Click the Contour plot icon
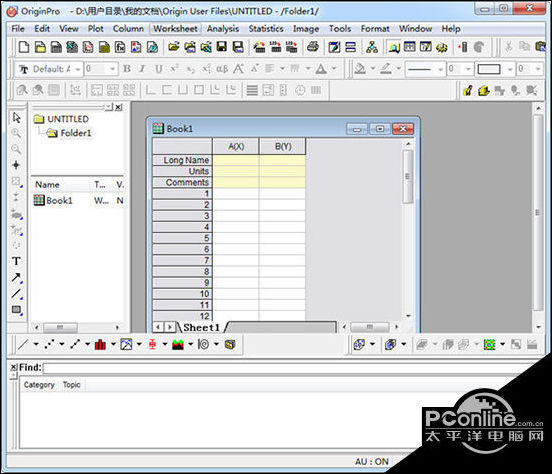This screenshot has height=474, width=552. tap(489, 344)
